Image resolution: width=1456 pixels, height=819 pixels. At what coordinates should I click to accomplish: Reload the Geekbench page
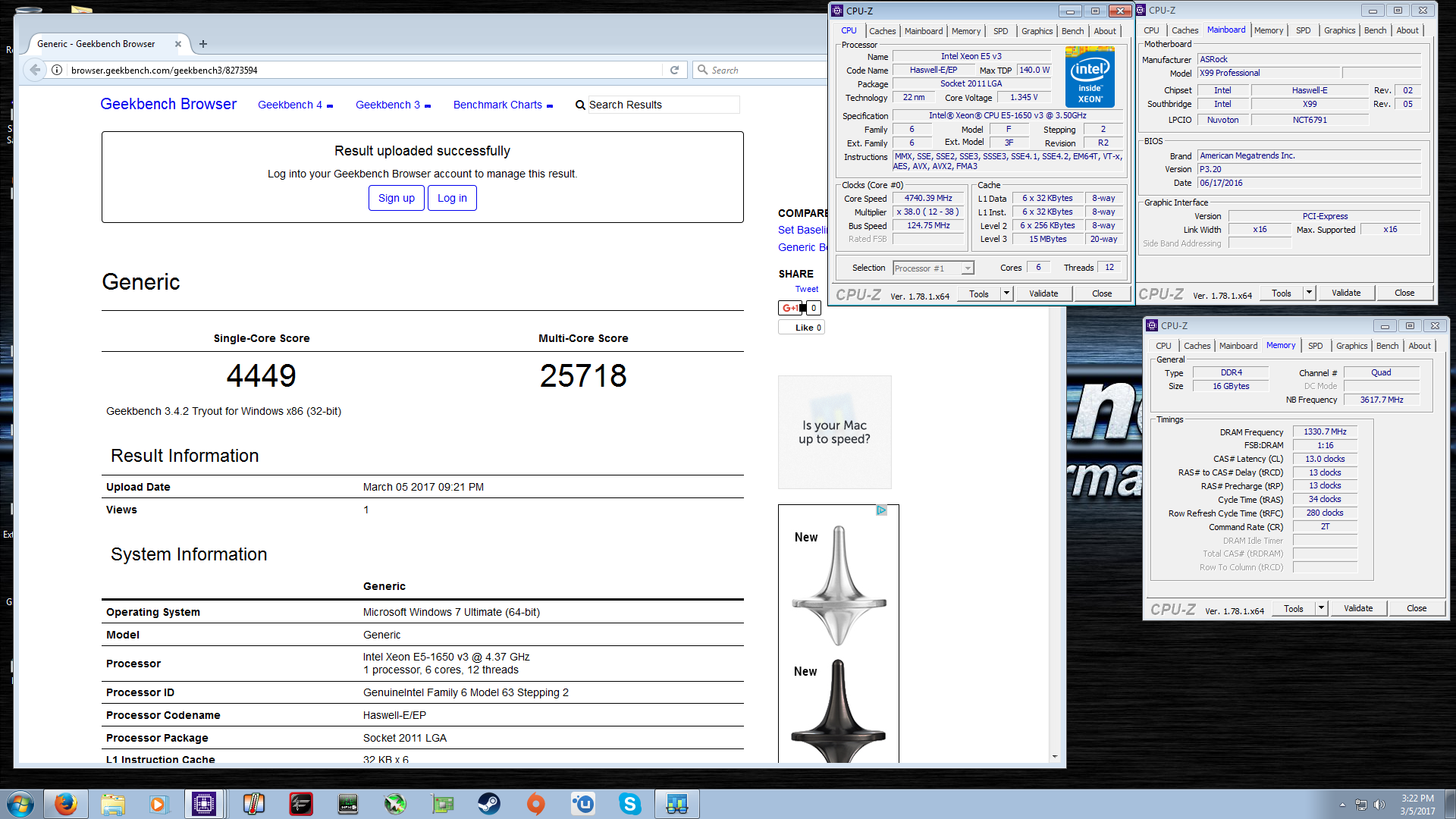point(674,70)
